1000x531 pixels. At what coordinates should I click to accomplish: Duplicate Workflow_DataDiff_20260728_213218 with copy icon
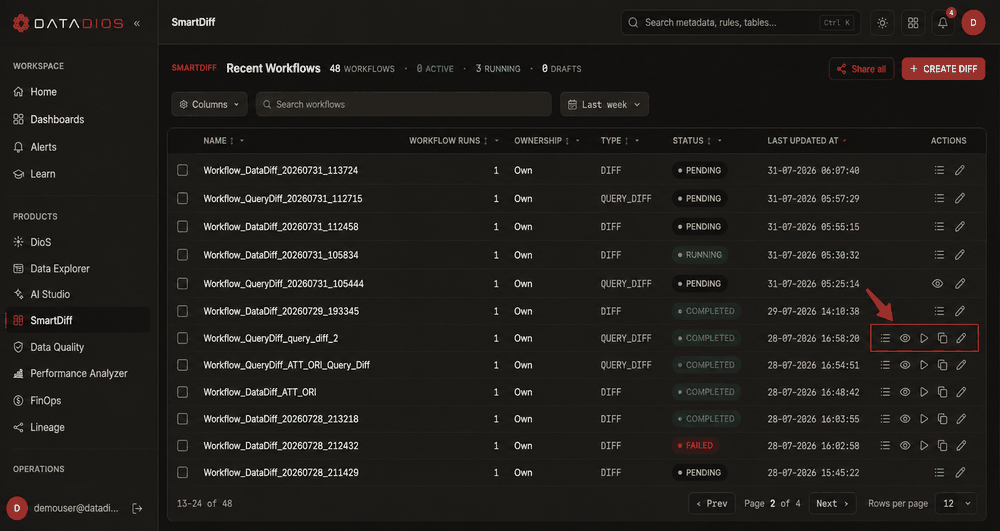pos(942,419)
